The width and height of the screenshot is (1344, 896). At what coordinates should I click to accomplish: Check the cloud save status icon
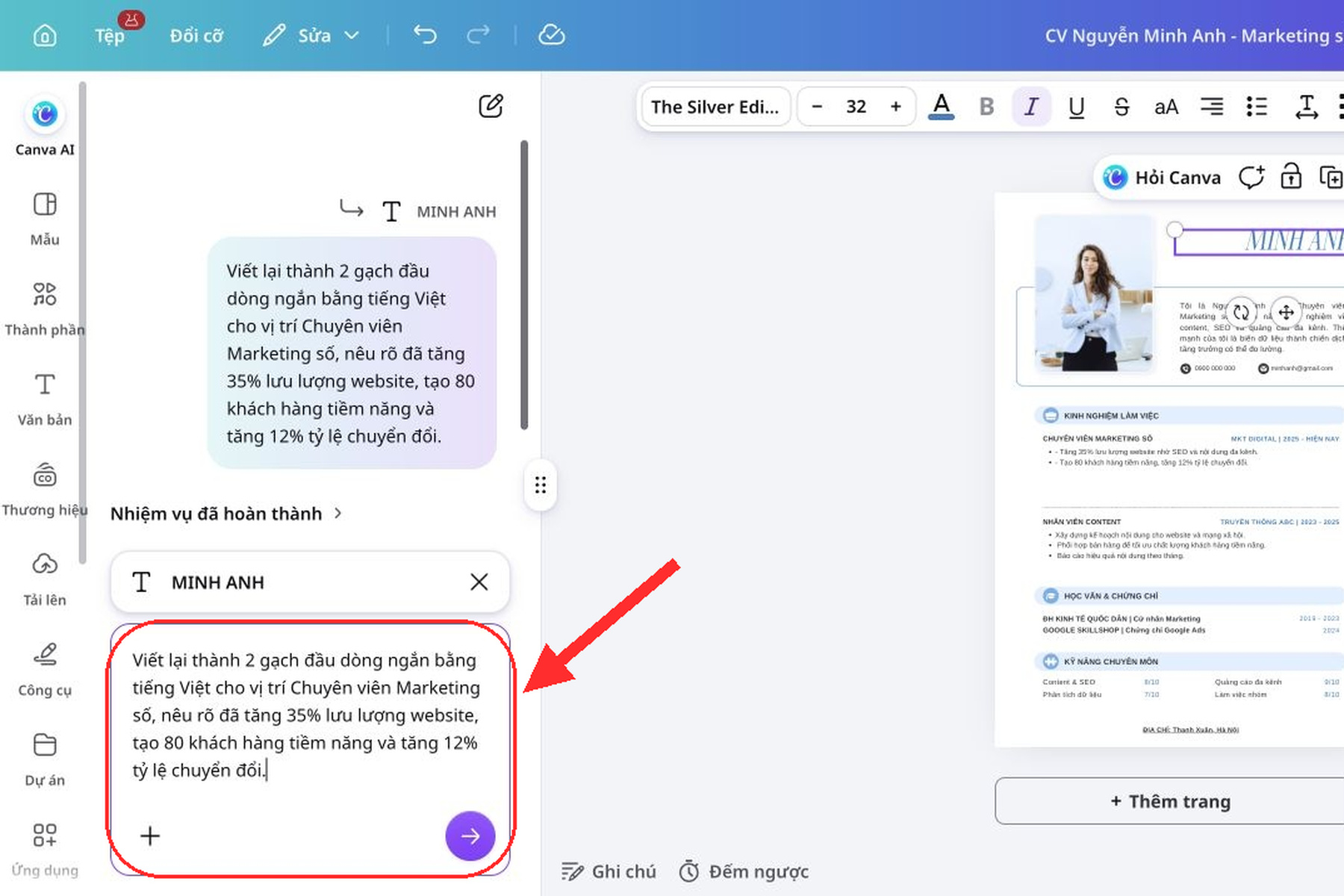552,34
